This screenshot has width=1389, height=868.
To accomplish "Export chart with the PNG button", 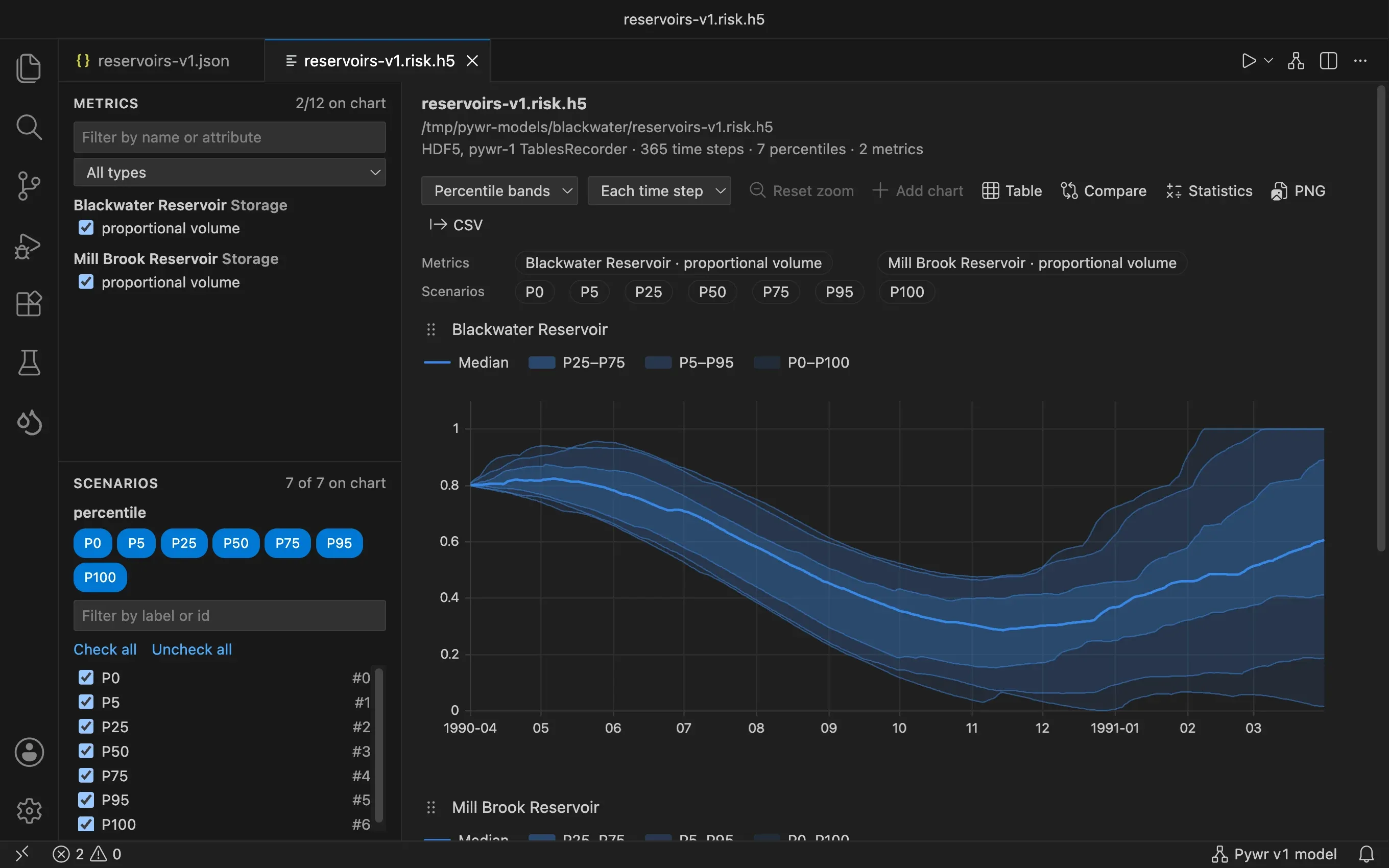I will pyautogui.click(x=1298, y=190).
